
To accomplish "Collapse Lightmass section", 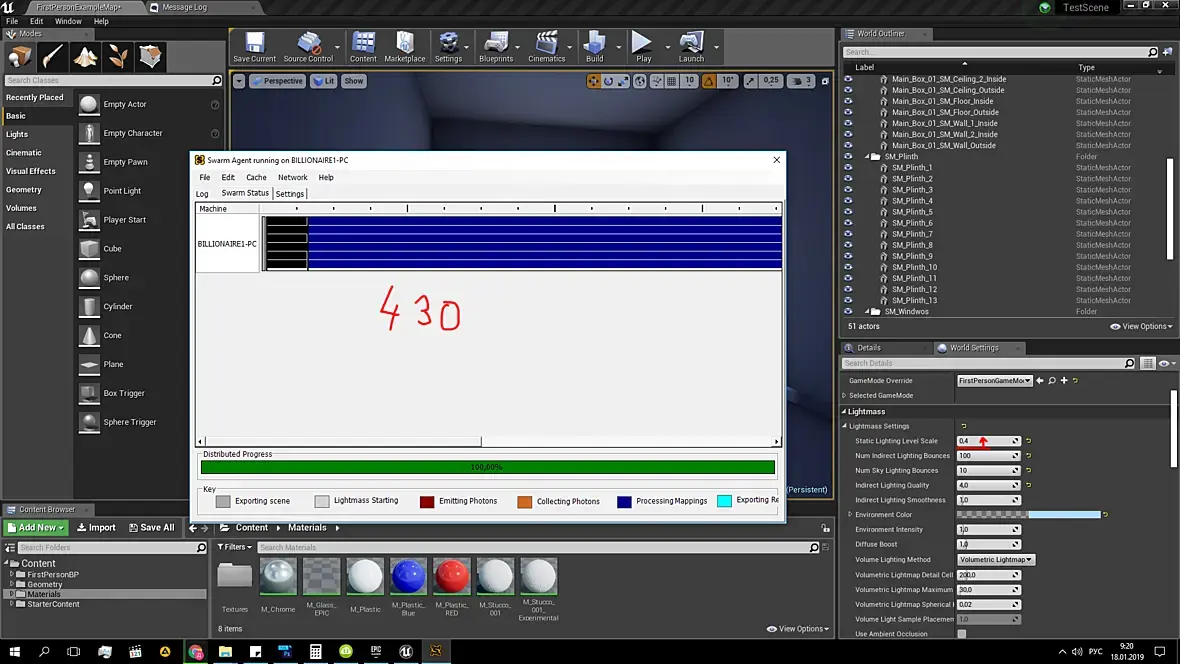I will click(844, 412).
